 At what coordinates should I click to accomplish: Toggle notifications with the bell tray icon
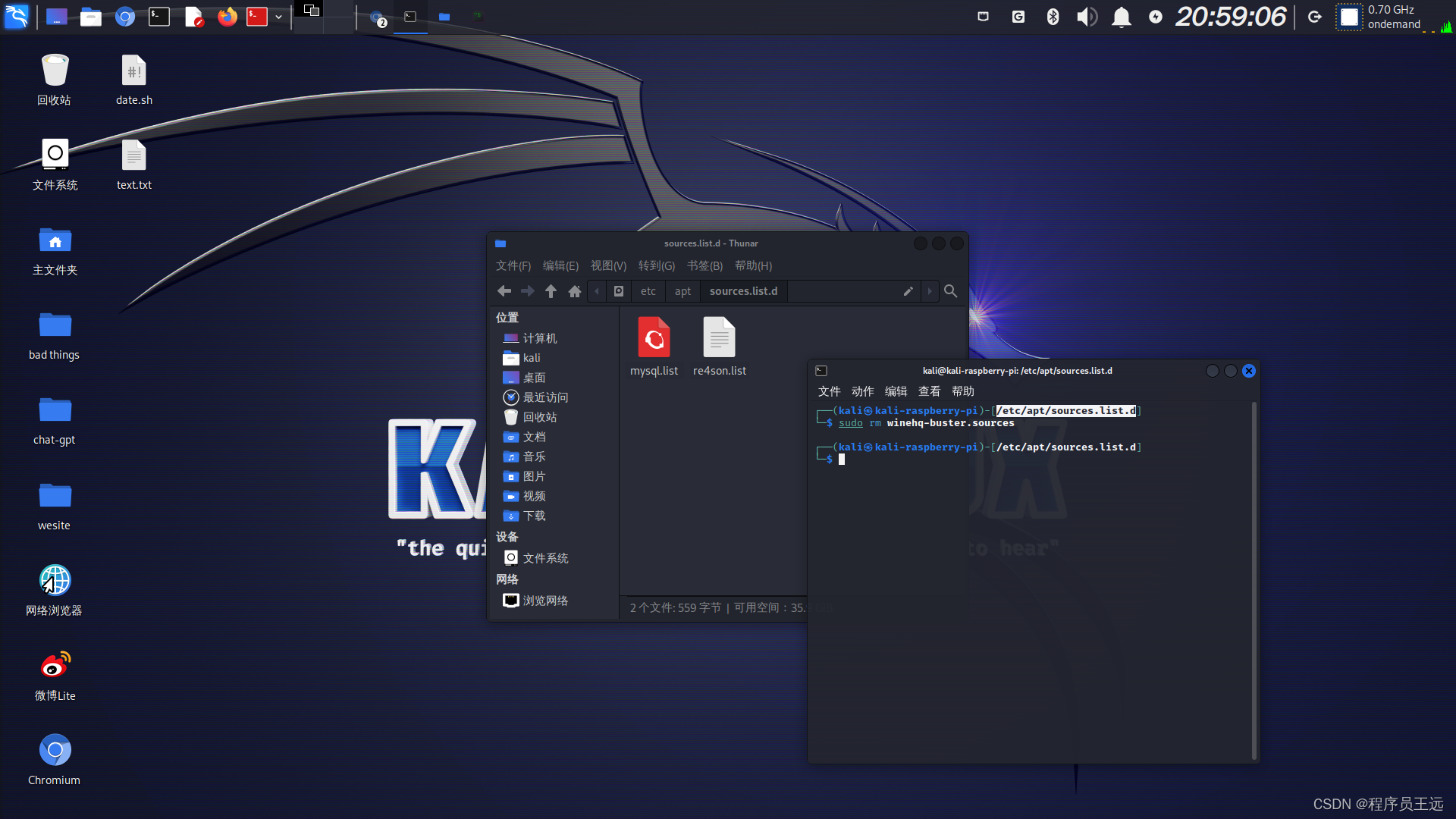[x=1122, y=17]
